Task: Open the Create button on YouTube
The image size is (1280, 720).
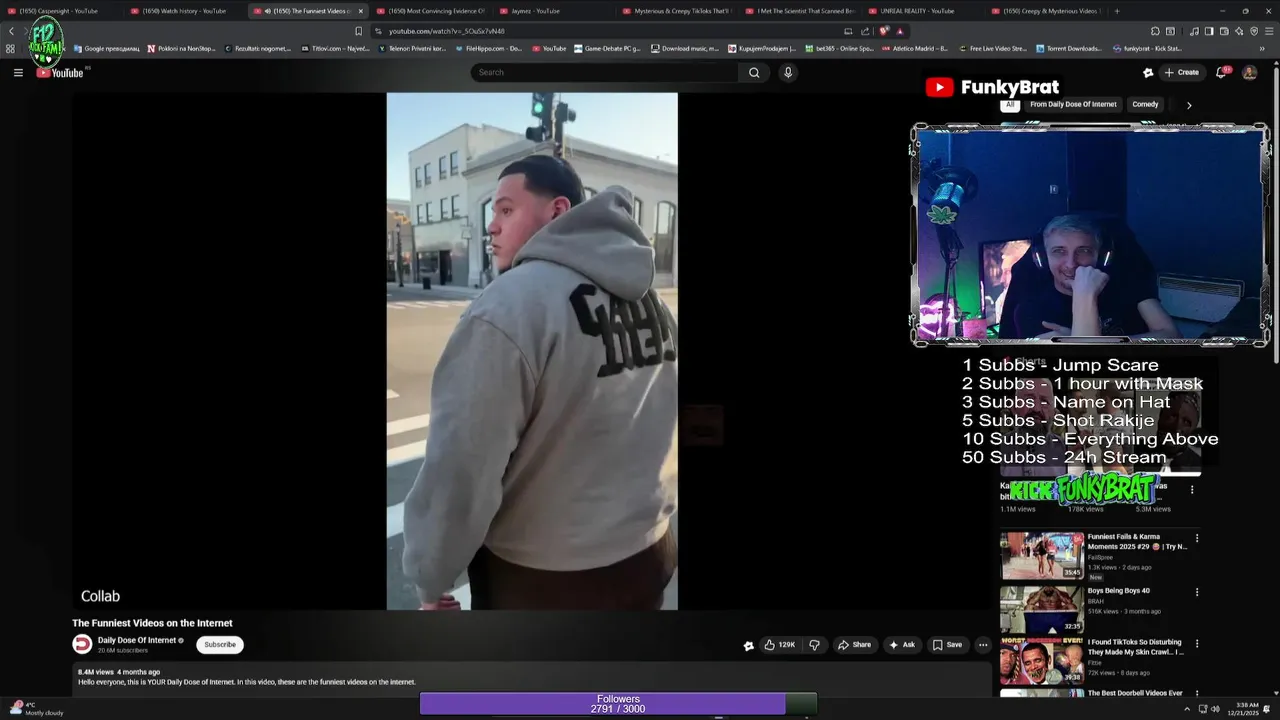Action: point(1182,72)
